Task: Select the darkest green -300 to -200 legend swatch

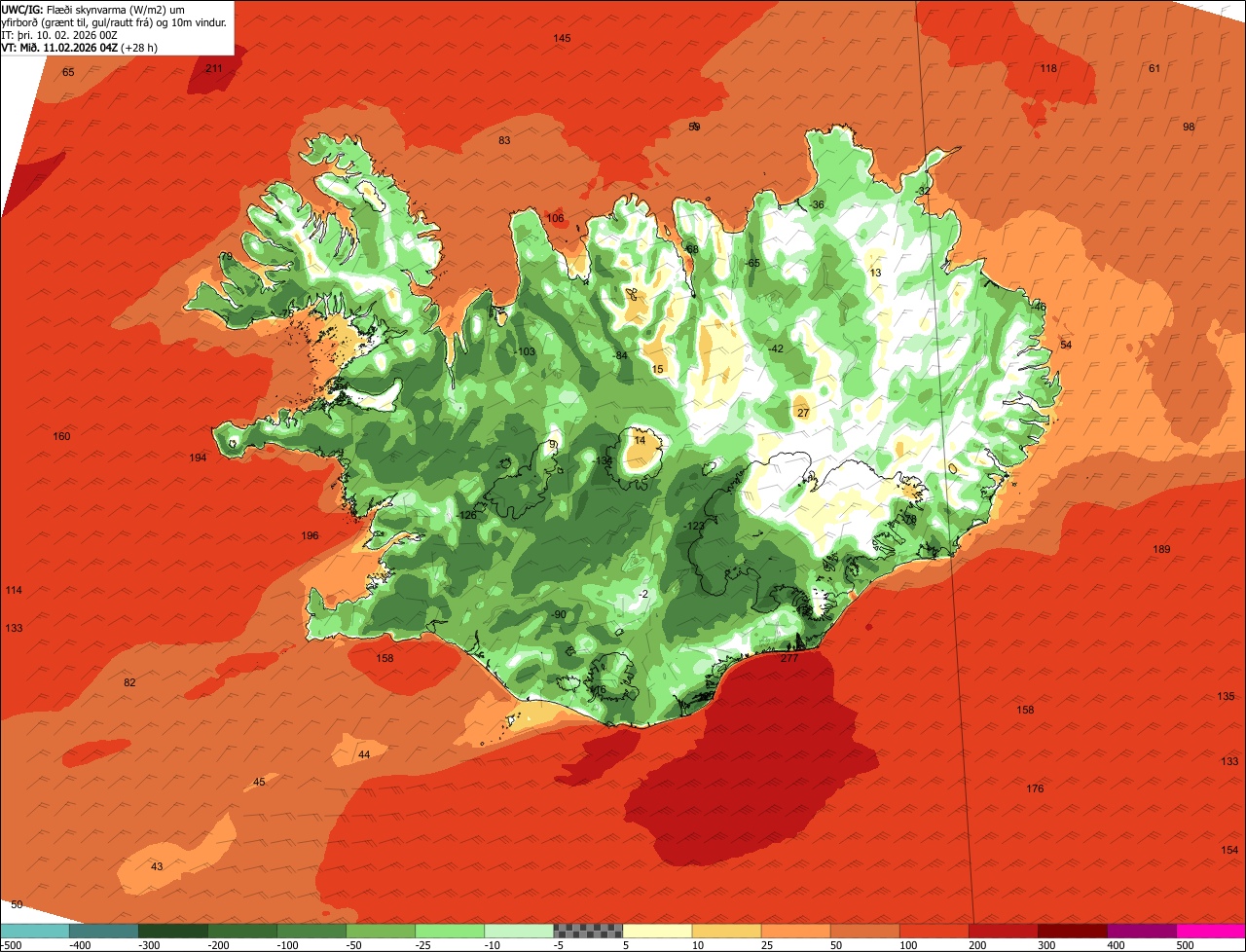Action: point(172,930)
